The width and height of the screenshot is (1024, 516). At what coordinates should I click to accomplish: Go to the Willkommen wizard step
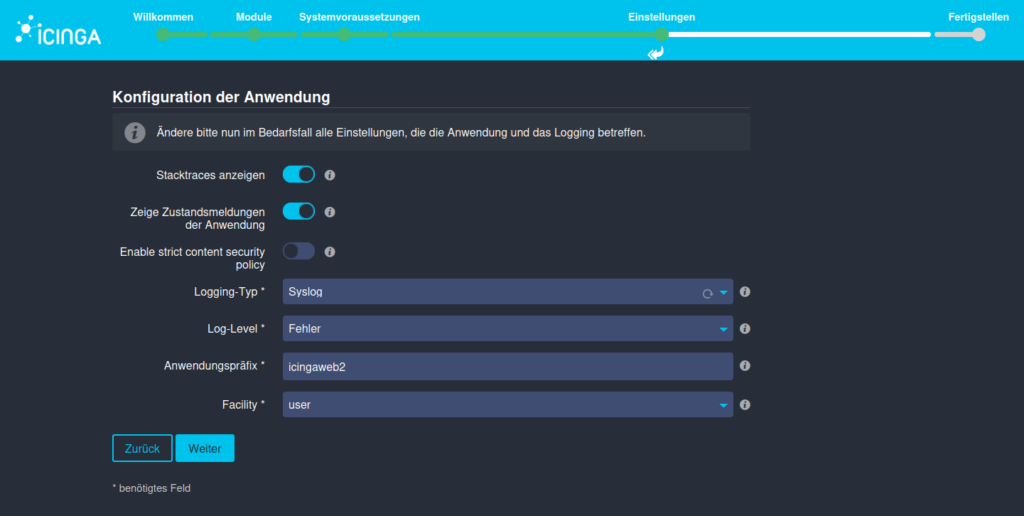point(163,34)
